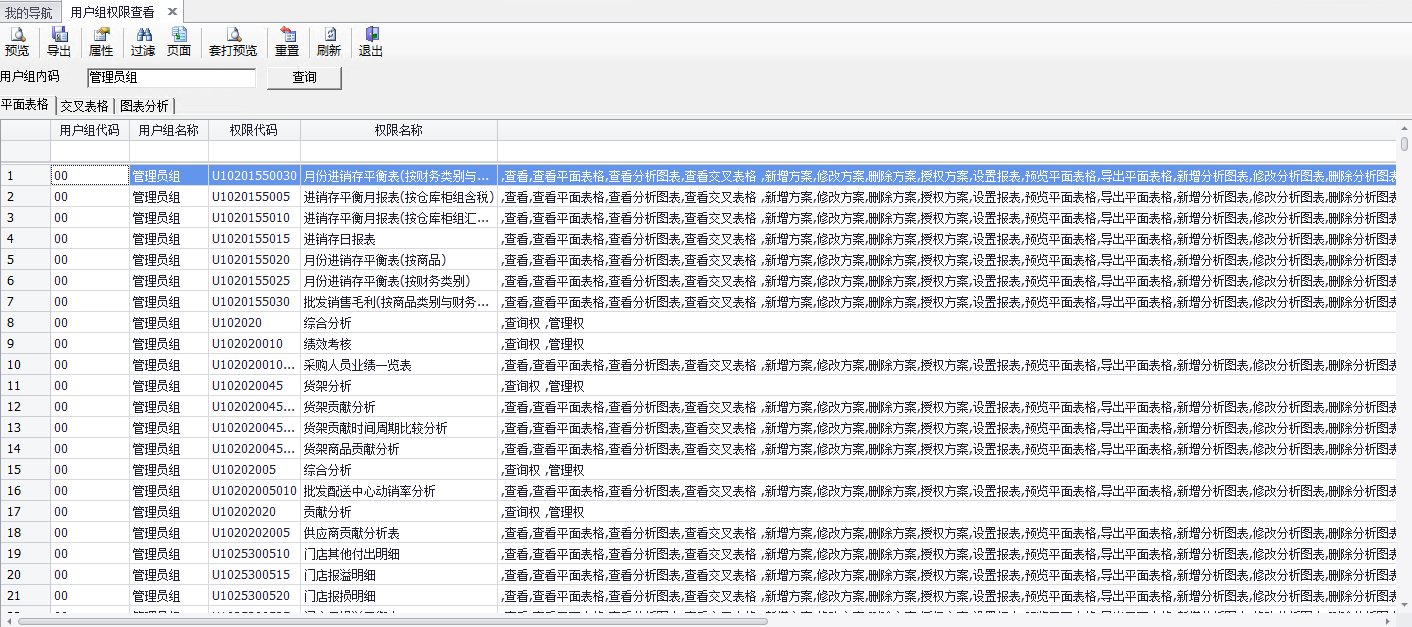
Task: Sort by the 权限代码 column header
Action: coord(254,130)
